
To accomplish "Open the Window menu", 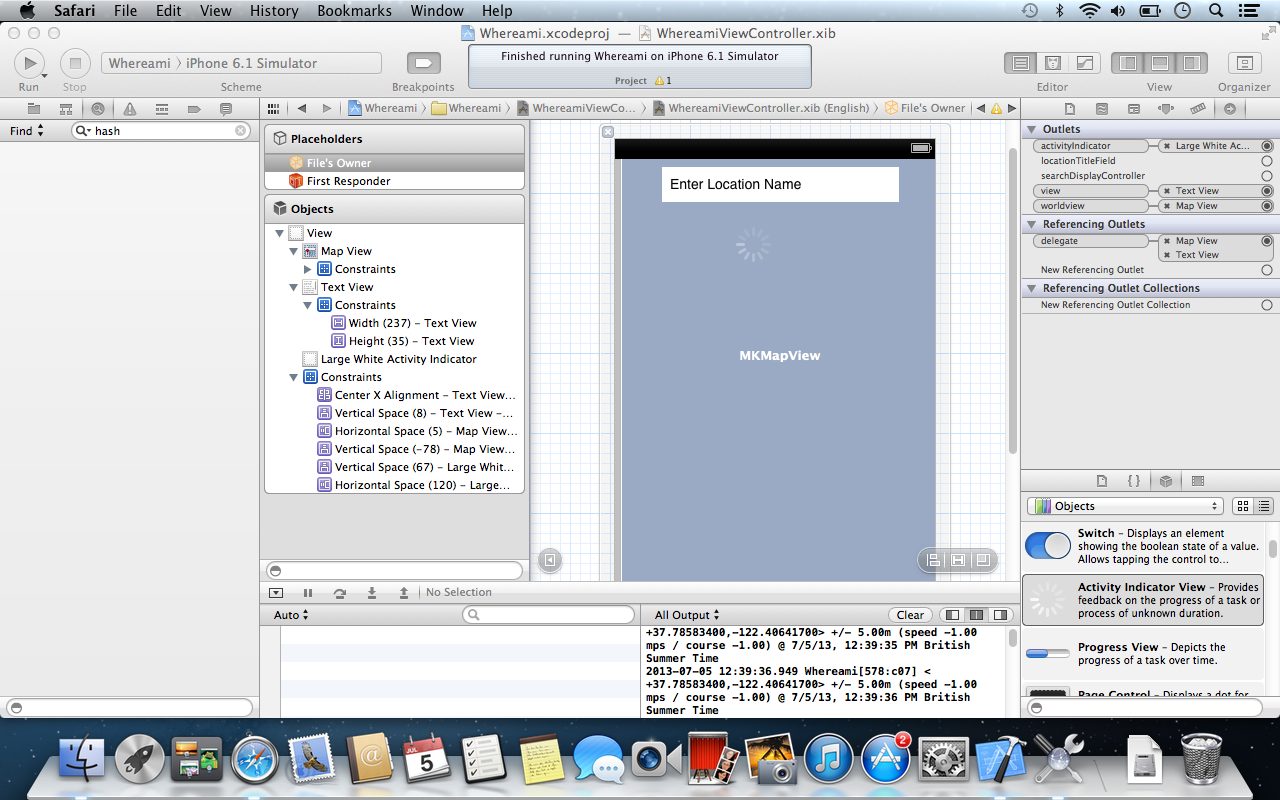I will pos(437,11).
